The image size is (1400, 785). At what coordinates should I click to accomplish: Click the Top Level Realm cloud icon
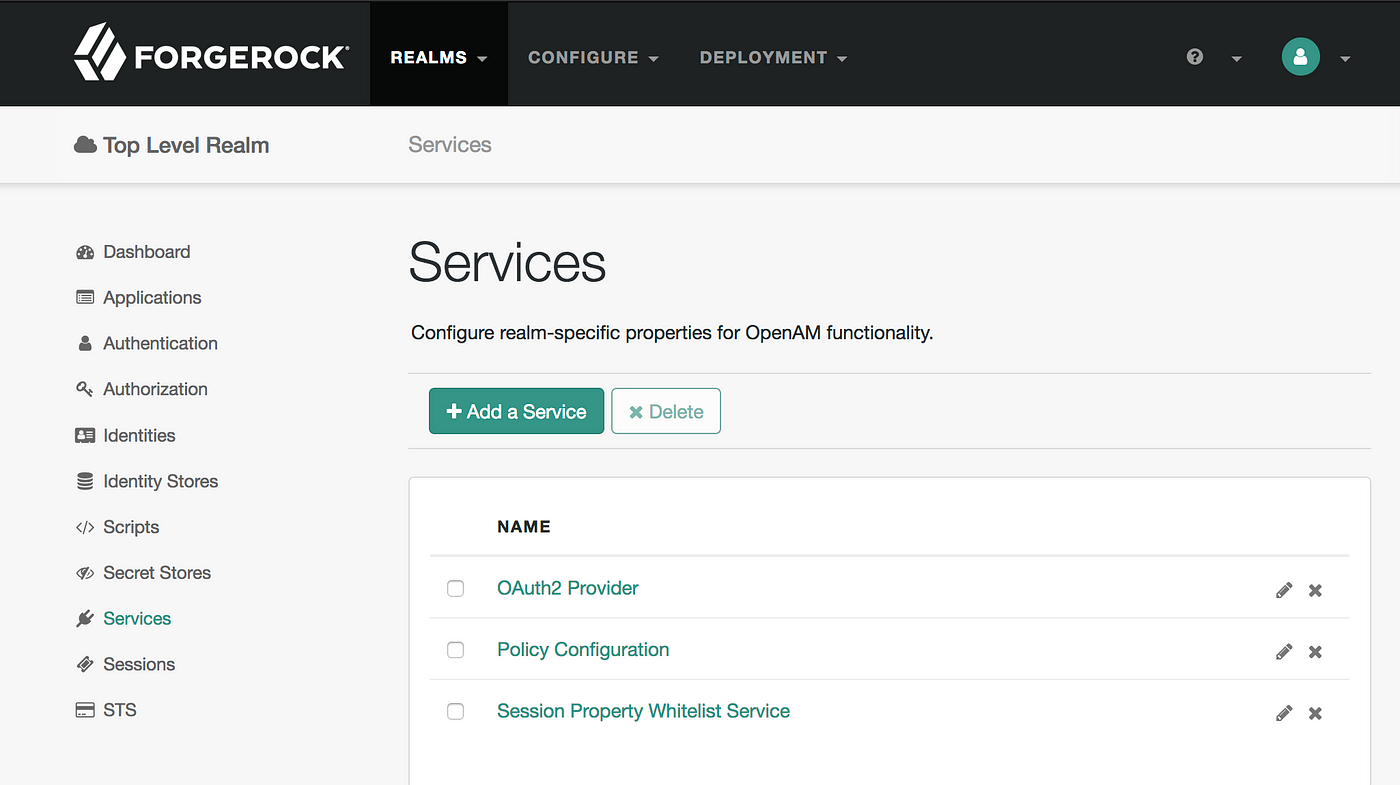(85, 145)
